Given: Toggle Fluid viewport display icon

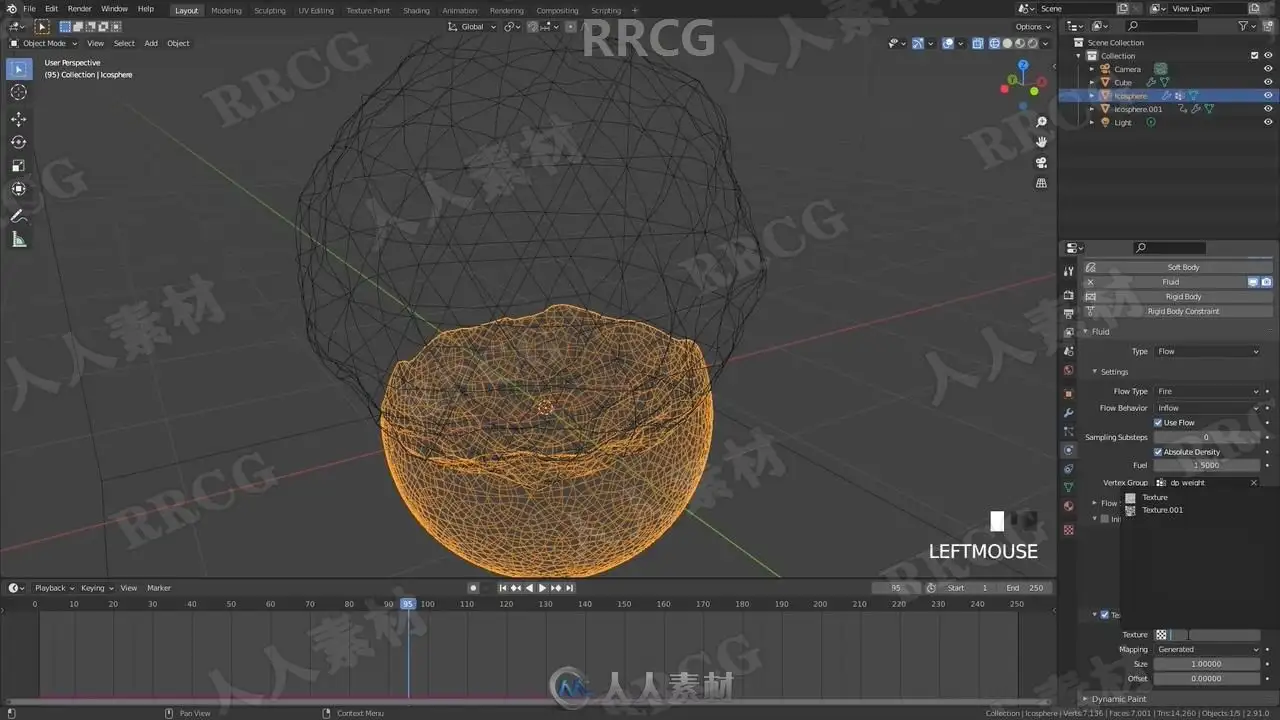Looking at the screenshot, I should 1253,282.
